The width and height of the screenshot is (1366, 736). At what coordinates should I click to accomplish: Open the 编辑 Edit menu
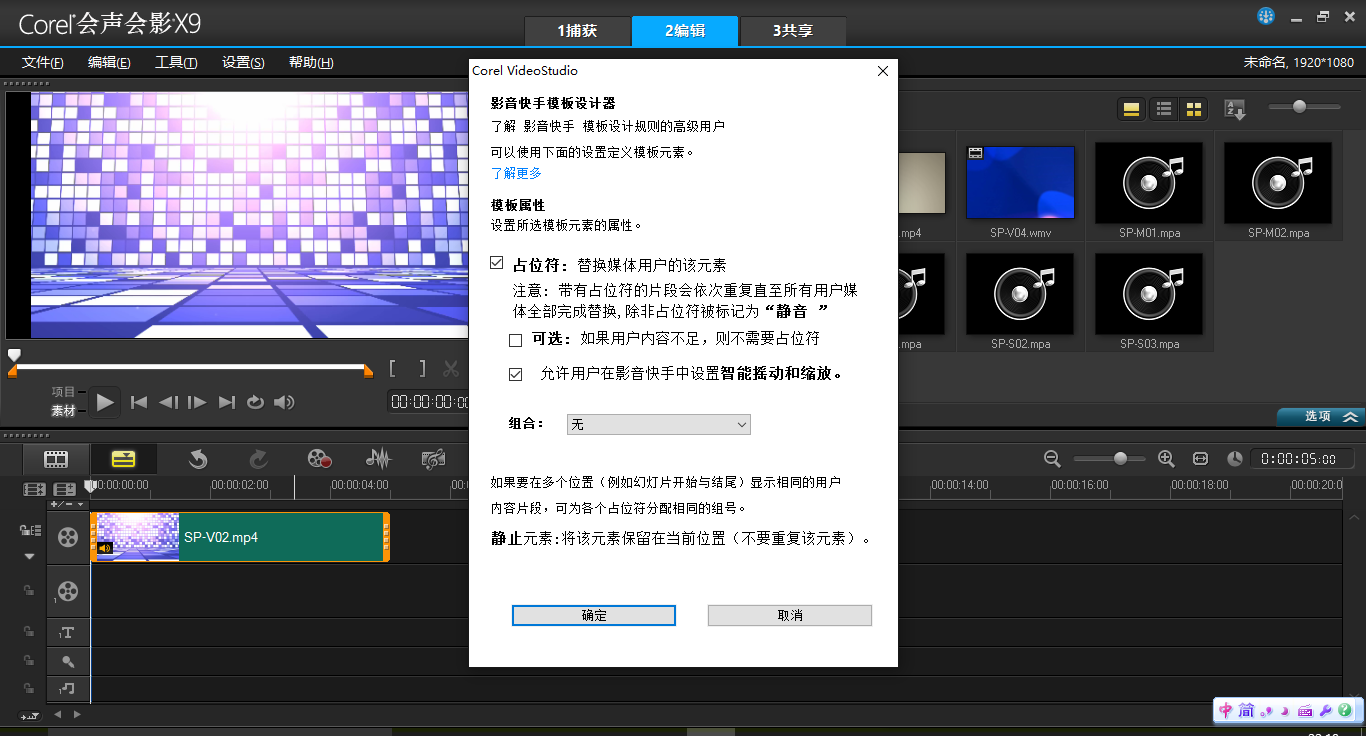coord(109,62)
